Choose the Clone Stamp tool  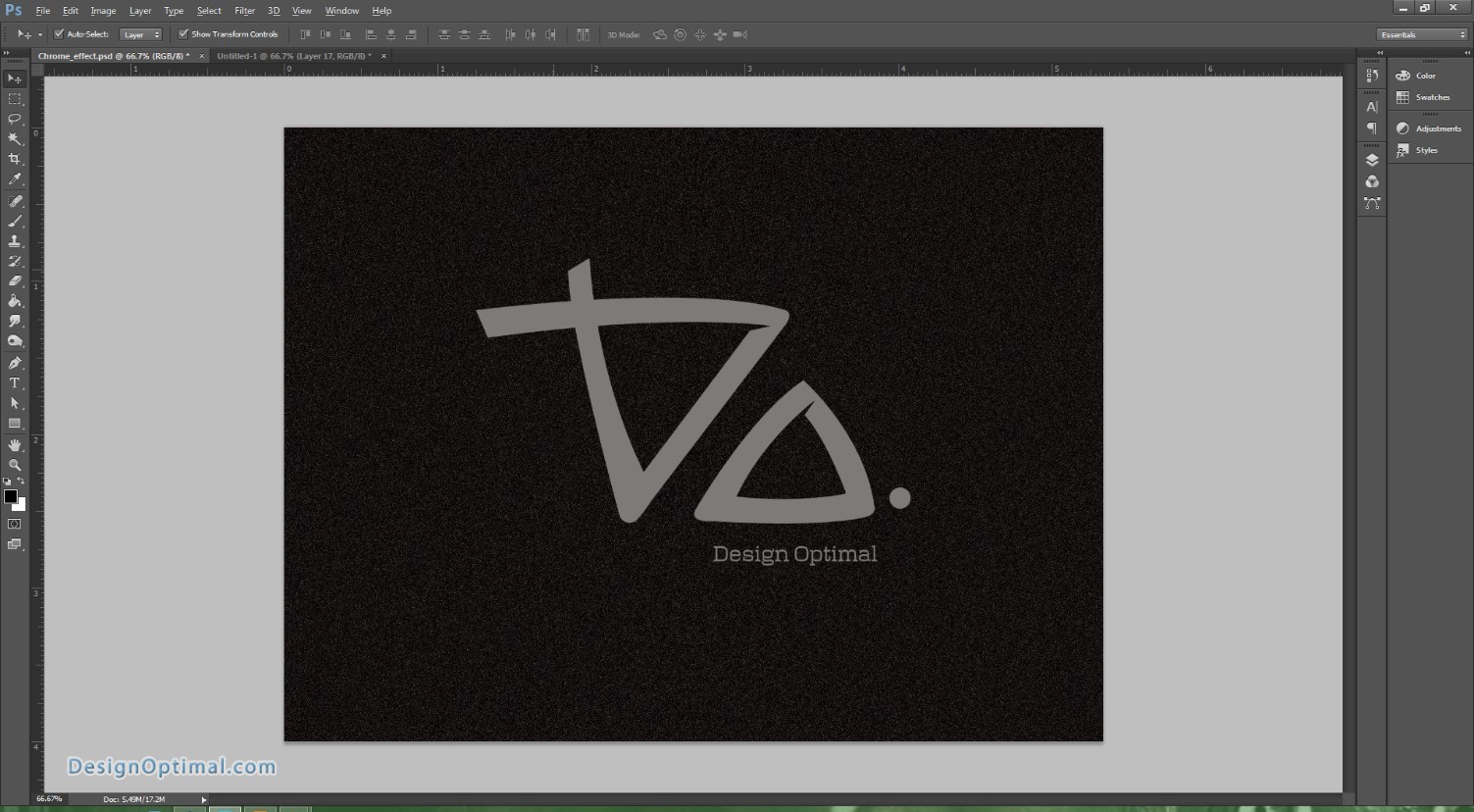coord(15,241)
